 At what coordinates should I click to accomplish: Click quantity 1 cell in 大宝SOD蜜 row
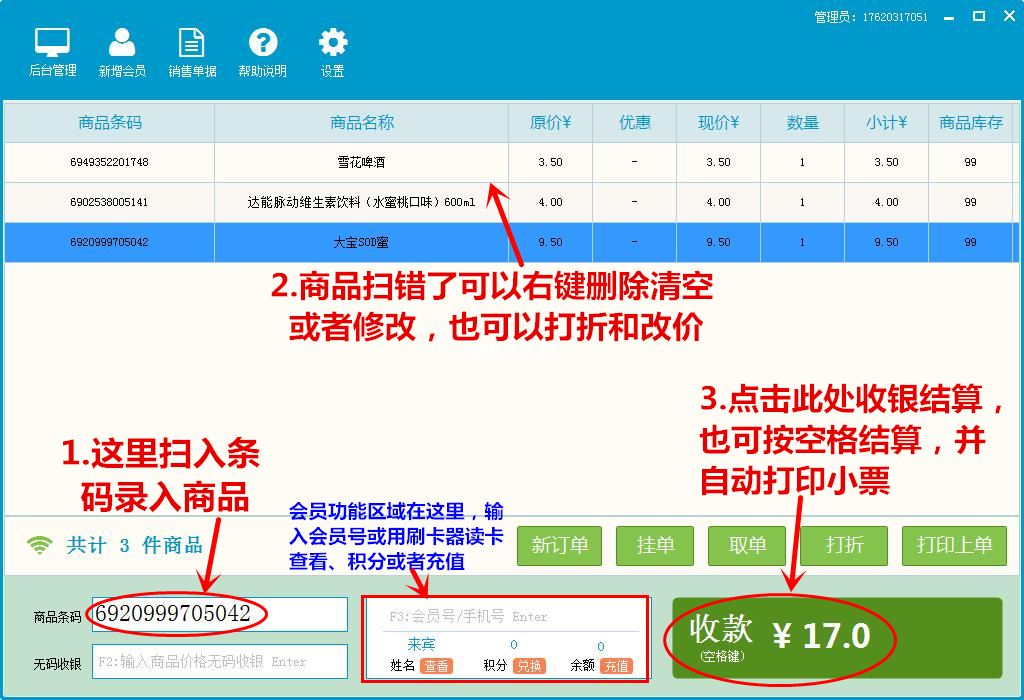[x=803, y=242]
